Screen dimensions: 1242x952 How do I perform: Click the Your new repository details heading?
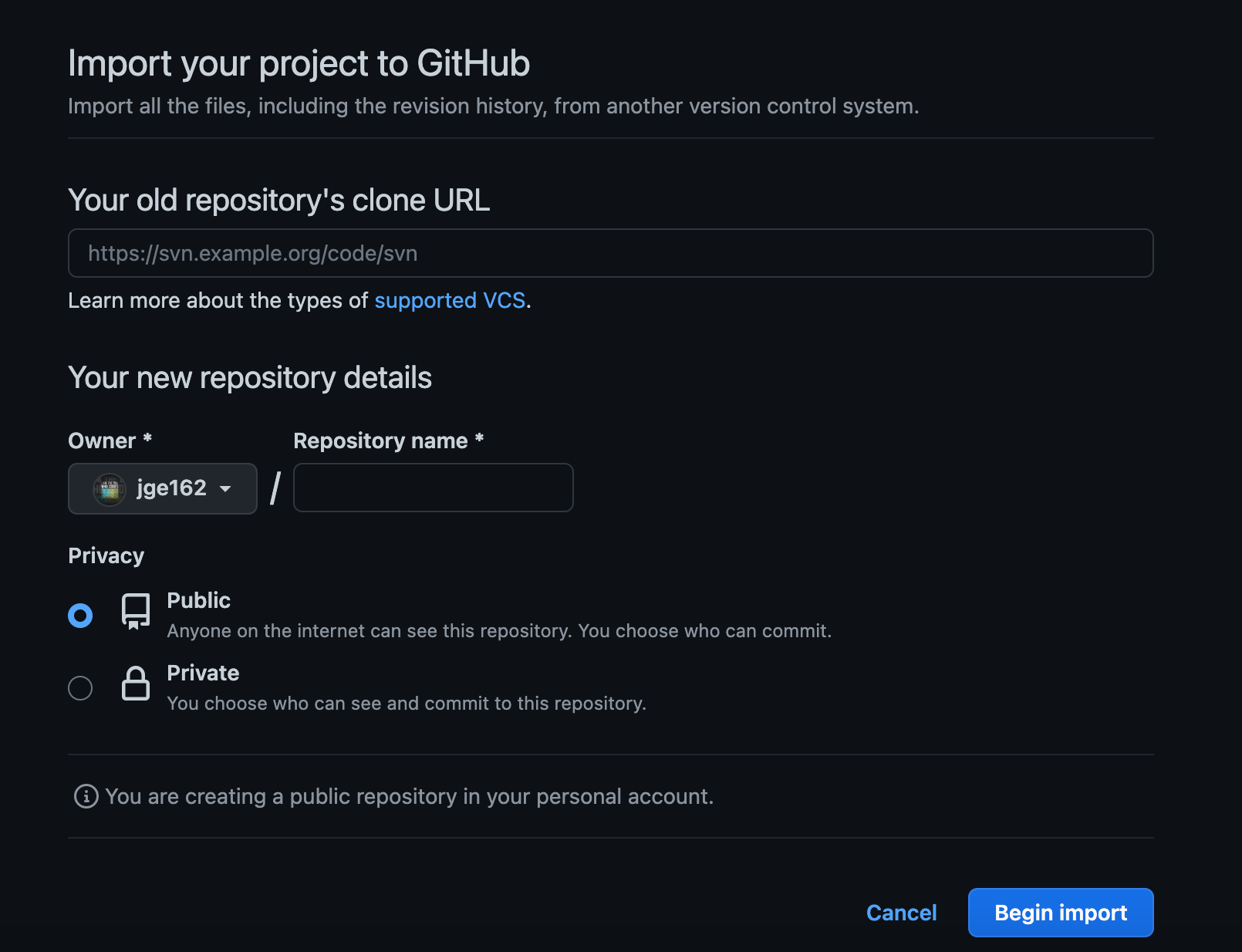[x=250, y=377]
